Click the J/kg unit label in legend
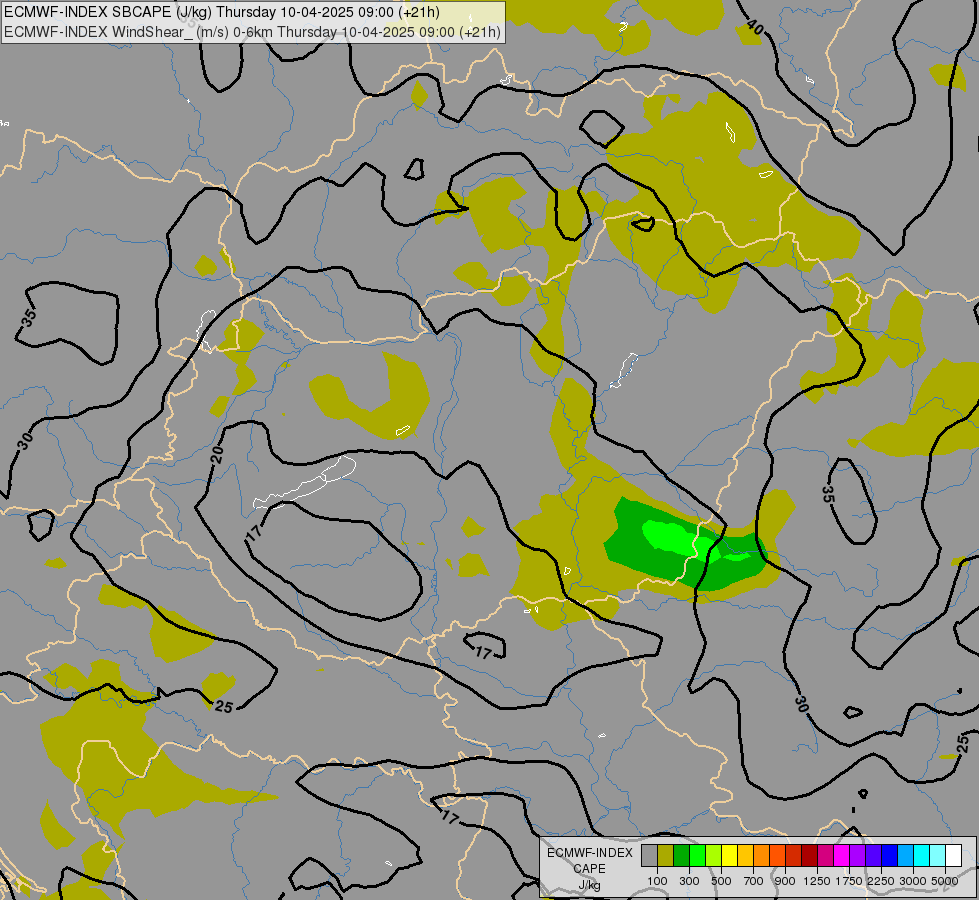This screenshot has width=979, height=900. pyautogui.click(x=590, y=885)
